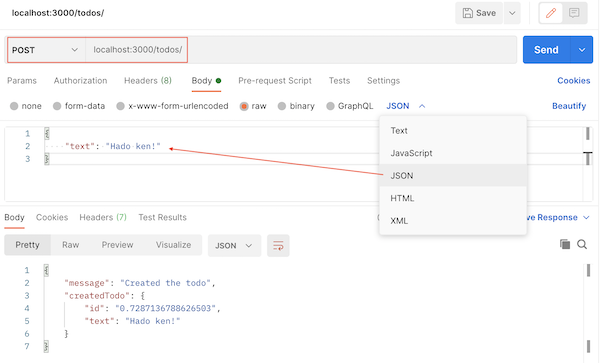
Task: Click the Beautify link
Action: pyautogui.click(x=569, y=106)
